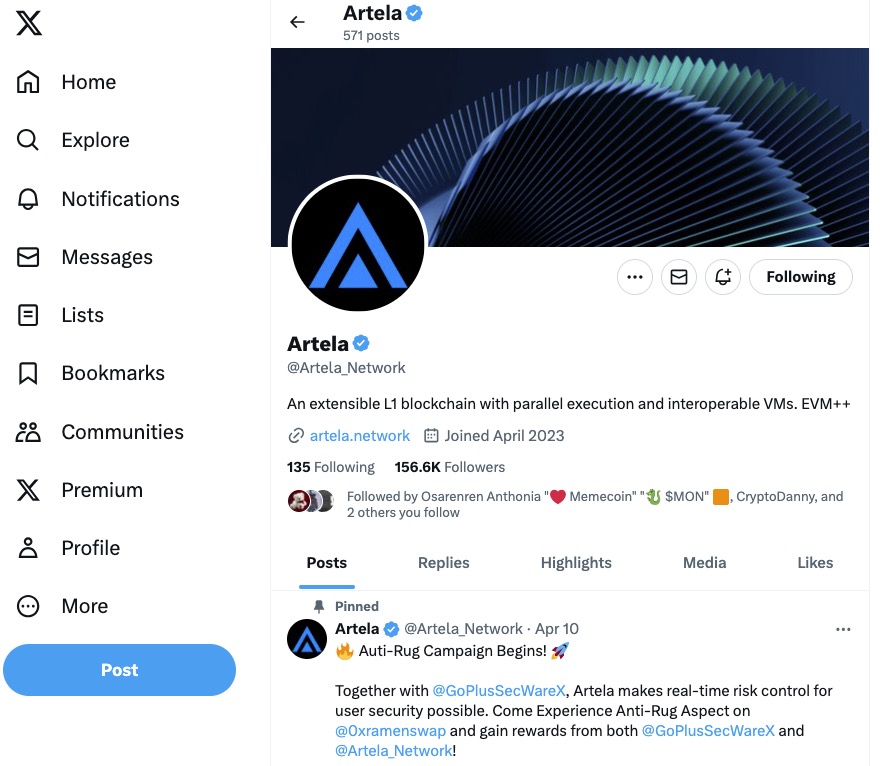This screenshot has width=885, height=766.
Task: Open Artela profile three-dot menu
Action: (x=635, y=277)
